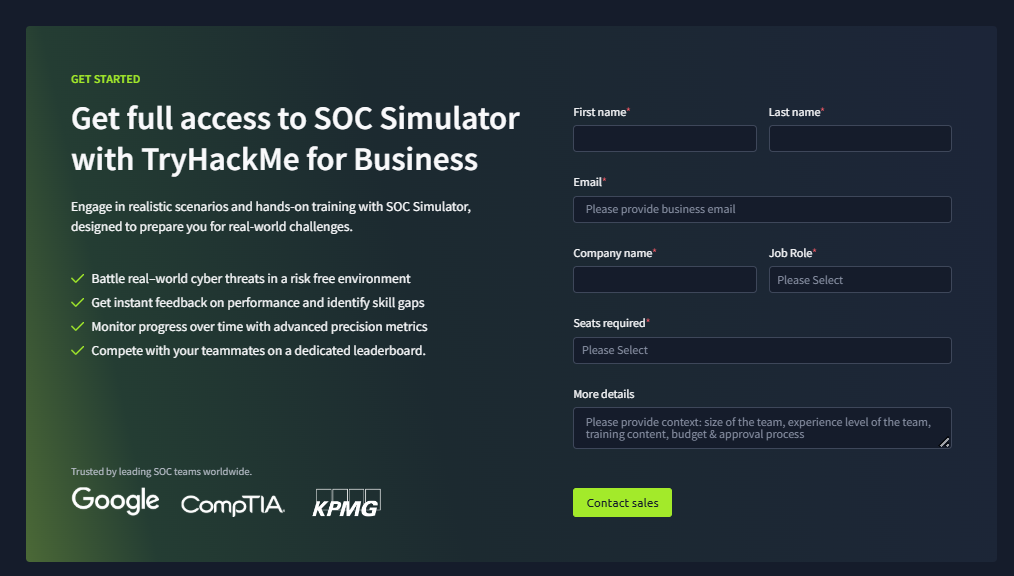Click the 'Engage in realistic scenarios' paragraph

point(271,217)
